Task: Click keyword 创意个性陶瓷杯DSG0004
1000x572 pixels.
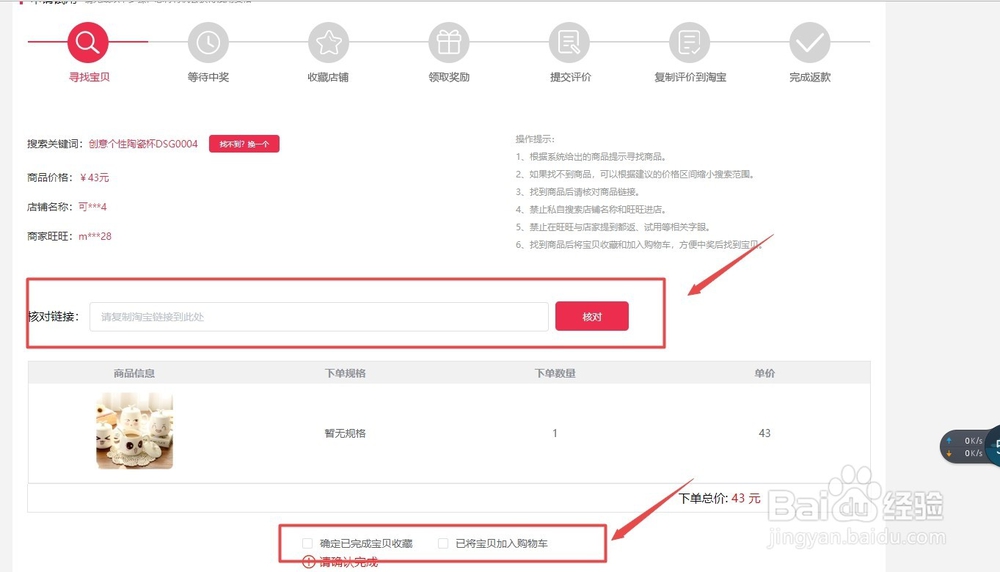Action: (143, 144)
